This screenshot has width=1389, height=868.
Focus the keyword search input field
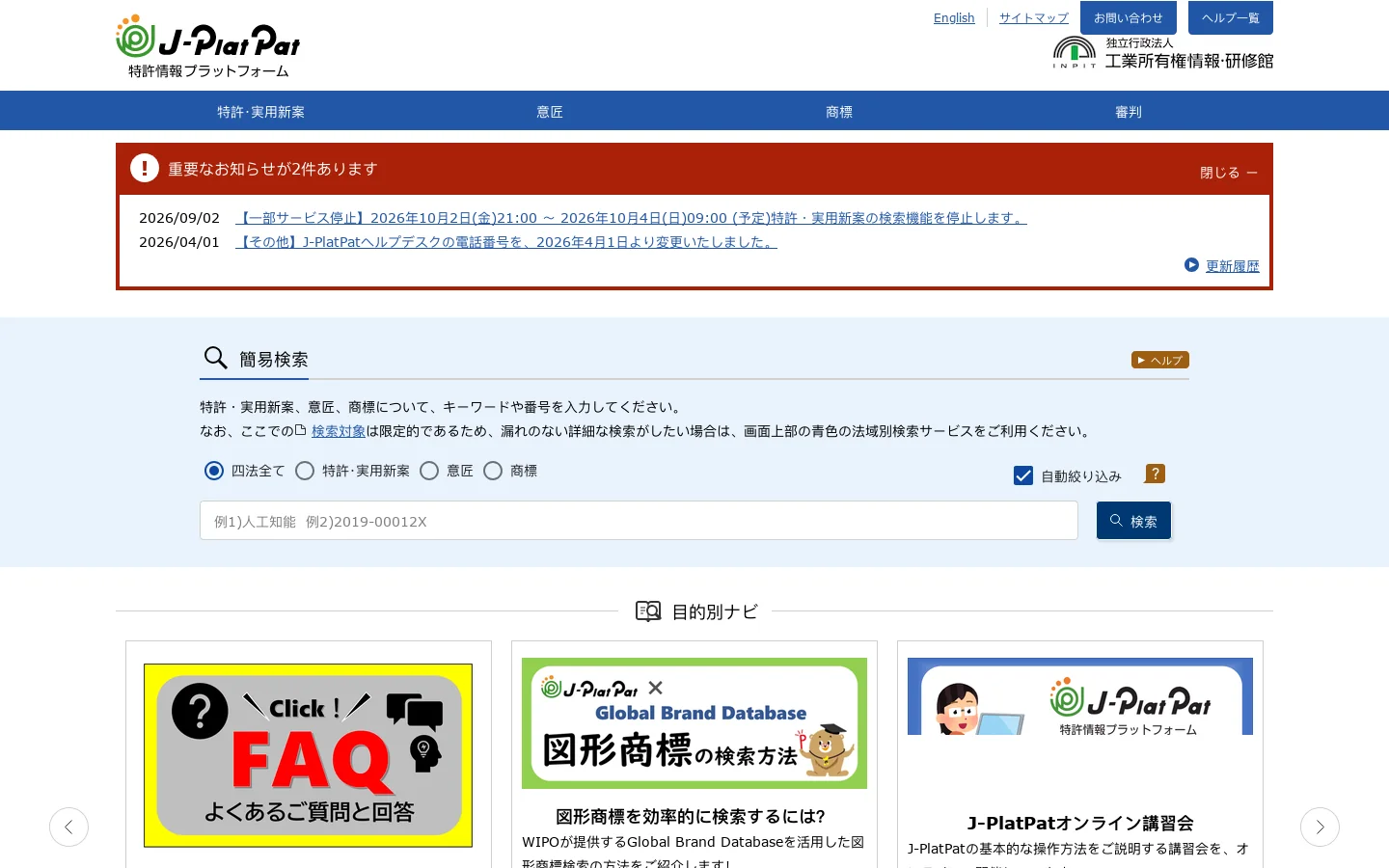pos(639,521)
